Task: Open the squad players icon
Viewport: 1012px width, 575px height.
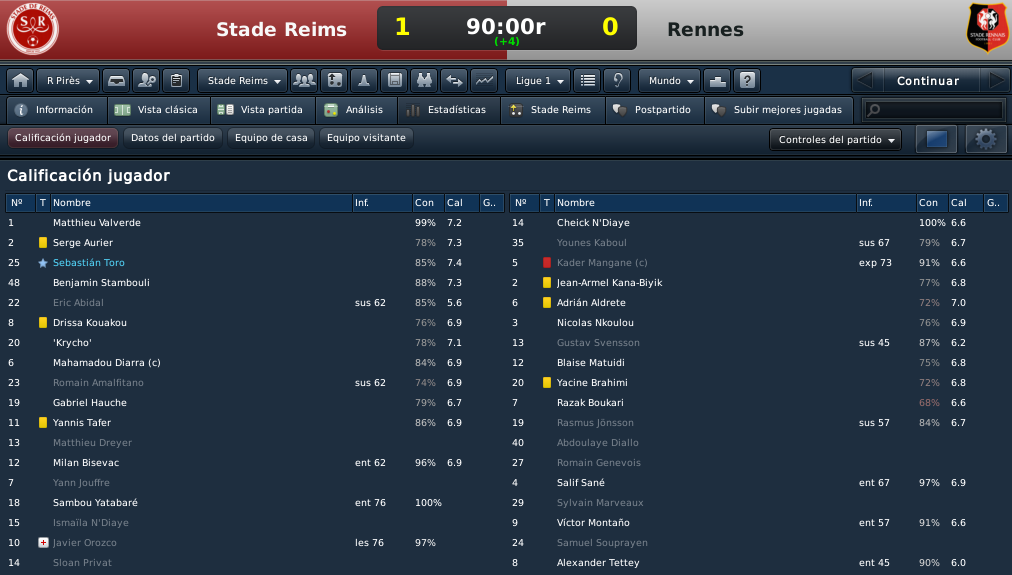Action: pos(304,81)
